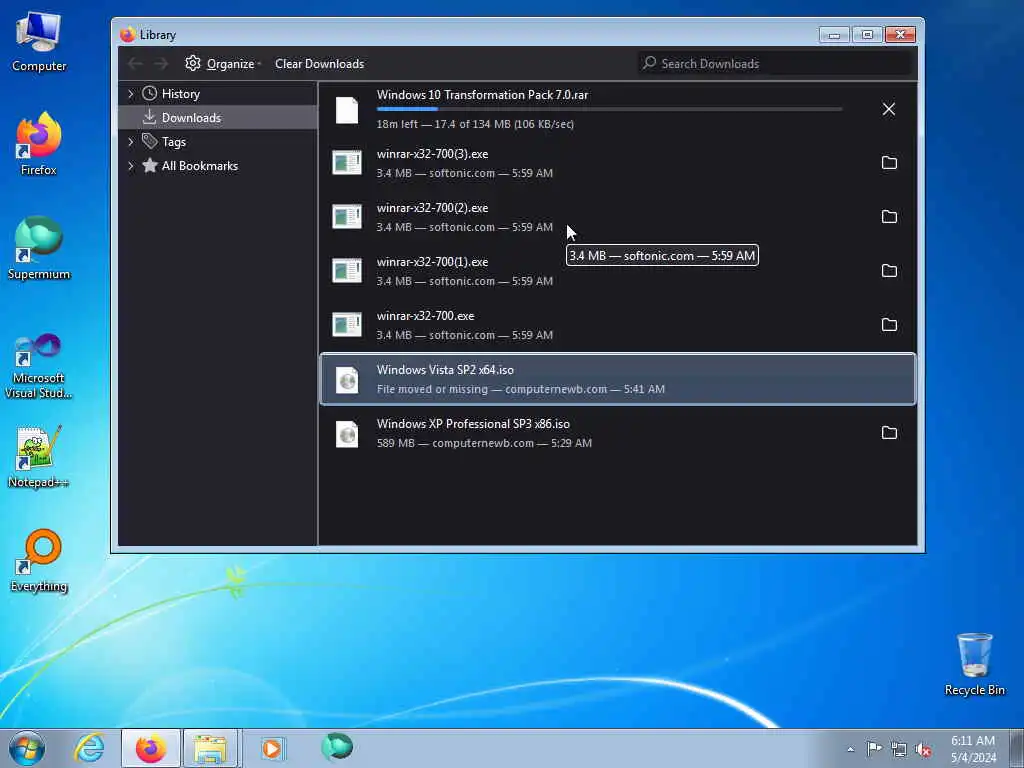Click the file icon of Windows 10 Transformation Pack
The image size is (1024, 768).
click(347, 110)
